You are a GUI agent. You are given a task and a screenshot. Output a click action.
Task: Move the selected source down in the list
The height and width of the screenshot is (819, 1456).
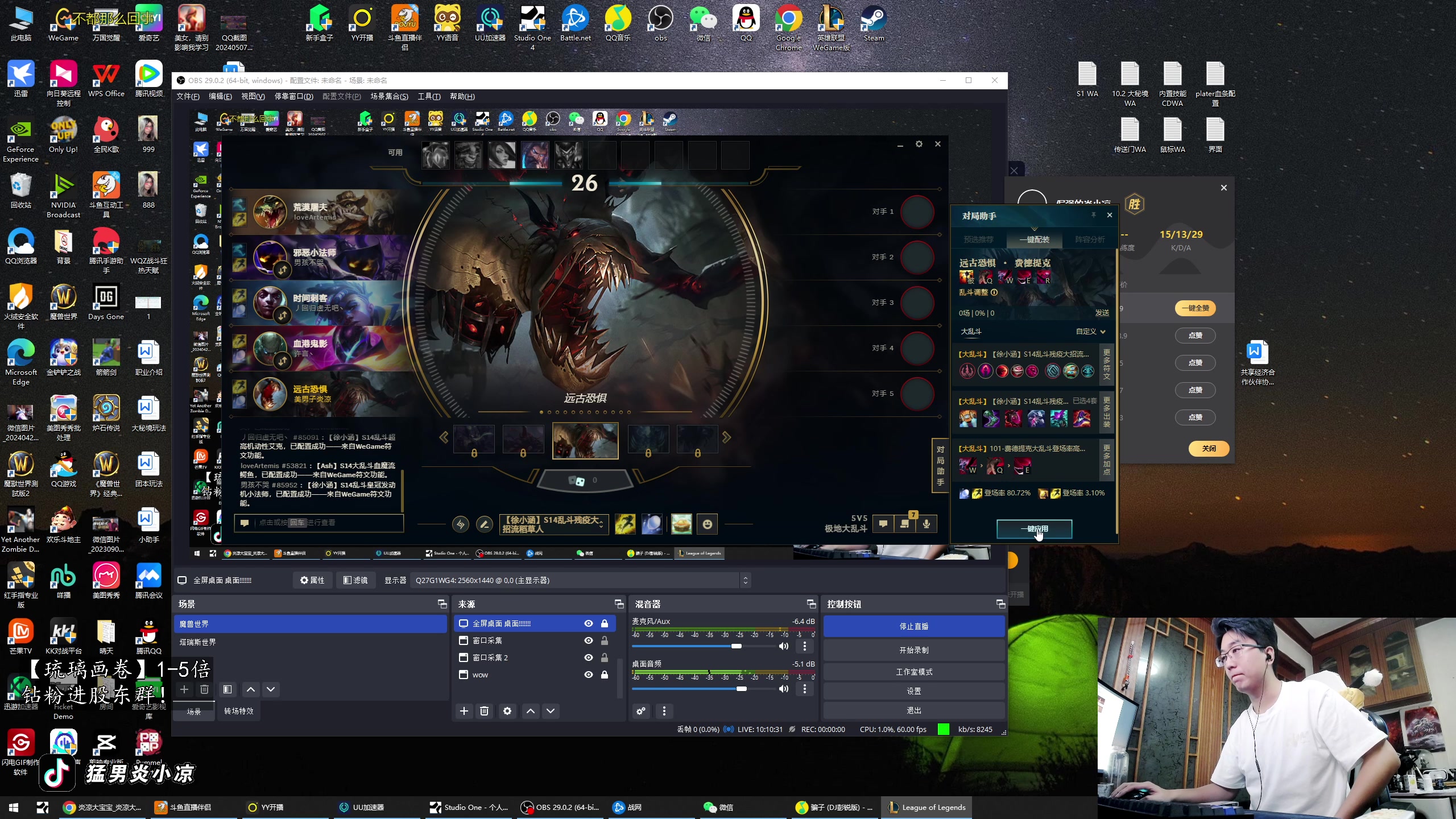[x=551, y=711]
